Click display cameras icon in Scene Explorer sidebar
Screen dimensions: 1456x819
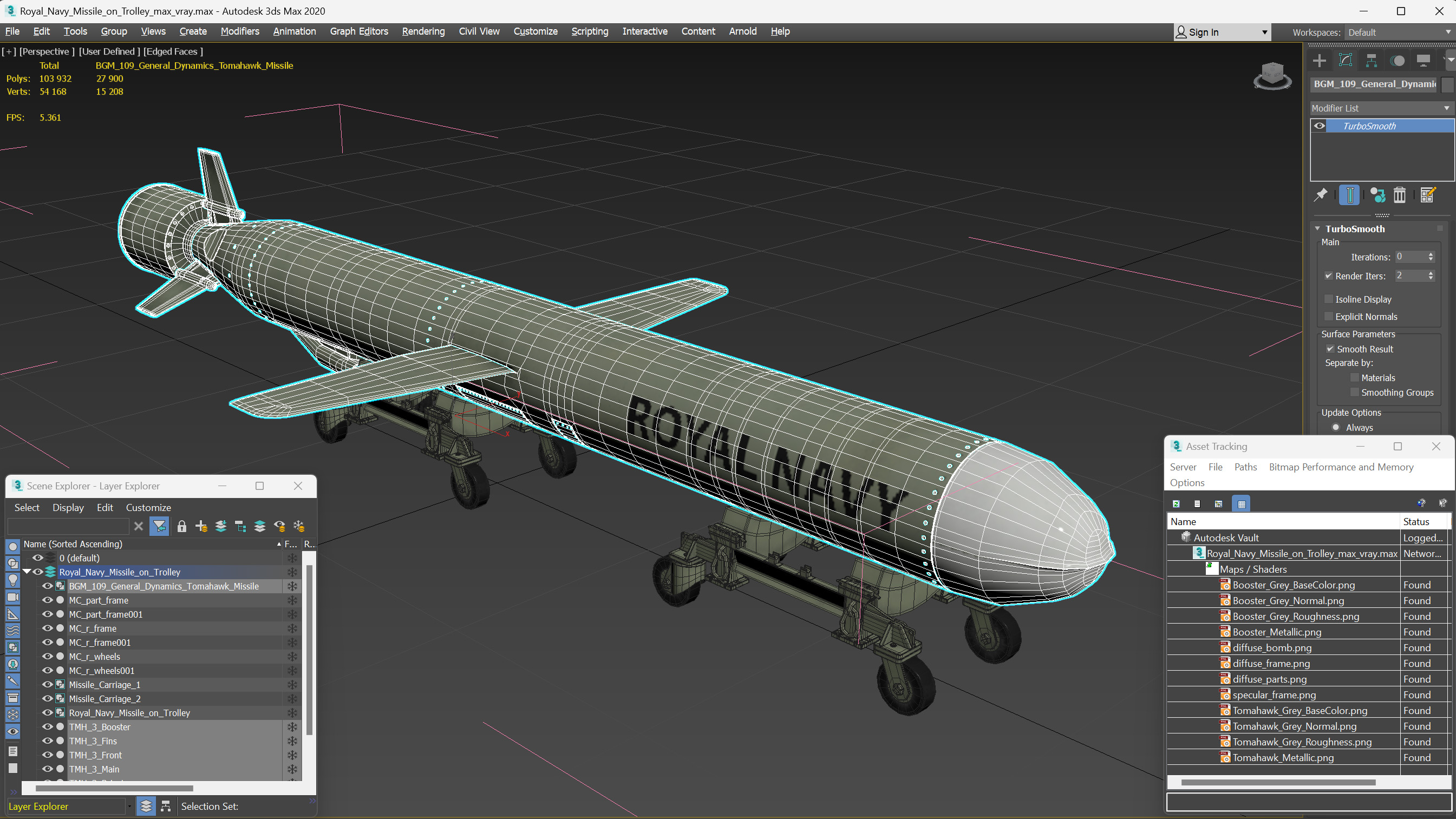click(13, 597)
